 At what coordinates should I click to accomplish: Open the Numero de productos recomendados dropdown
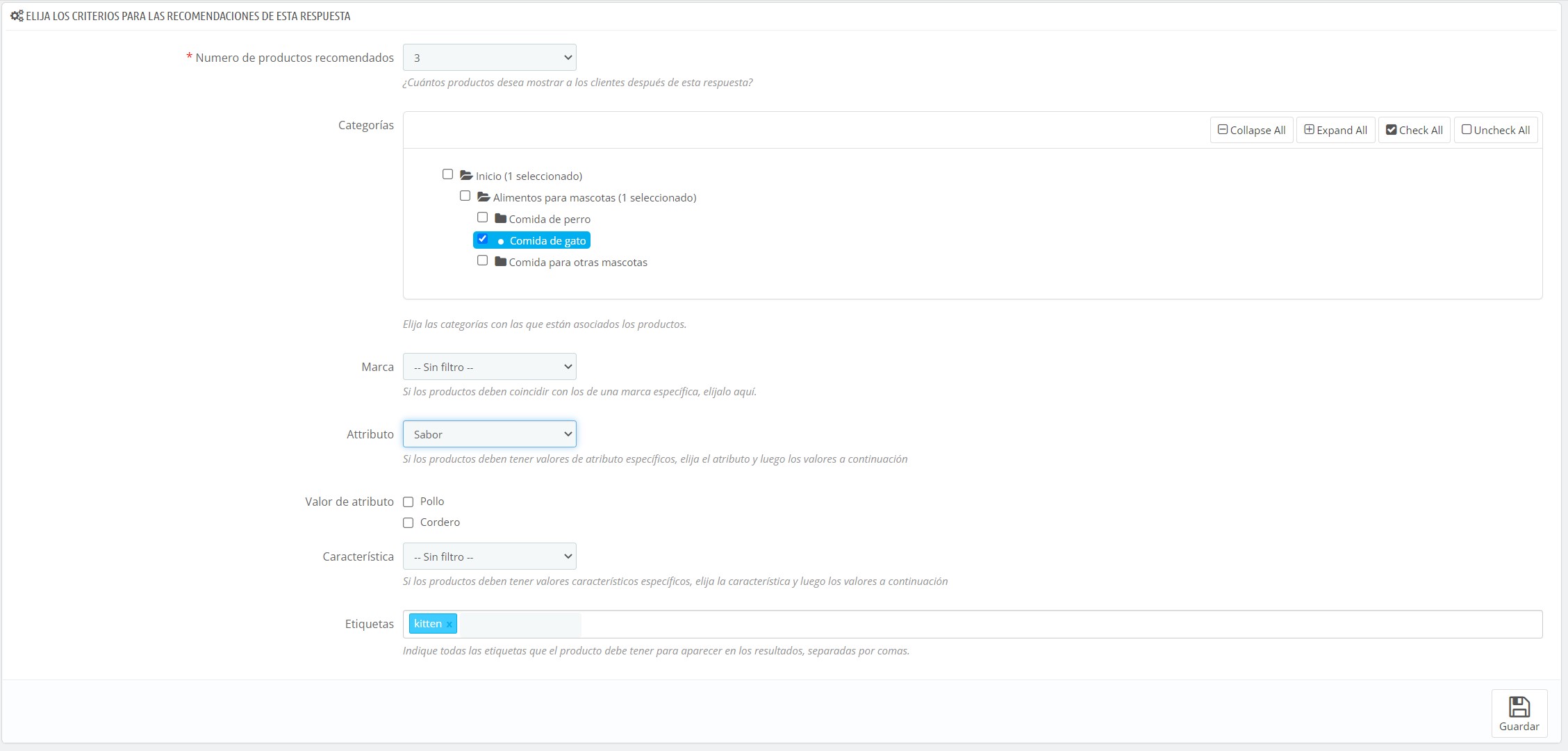pos(489,58)
